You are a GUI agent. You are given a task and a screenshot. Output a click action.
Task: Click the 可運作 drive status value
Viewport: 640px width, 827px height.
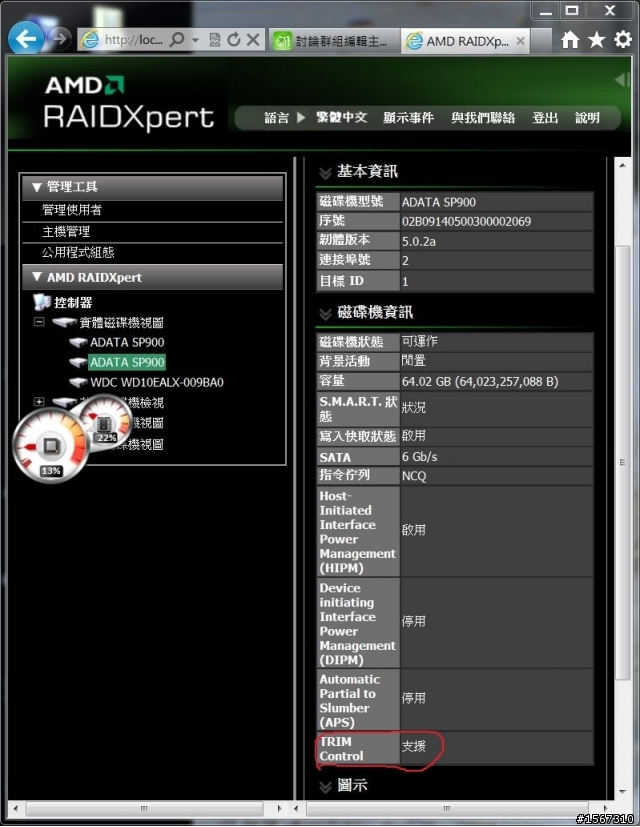pyautogui.click(x=420, y=341)
